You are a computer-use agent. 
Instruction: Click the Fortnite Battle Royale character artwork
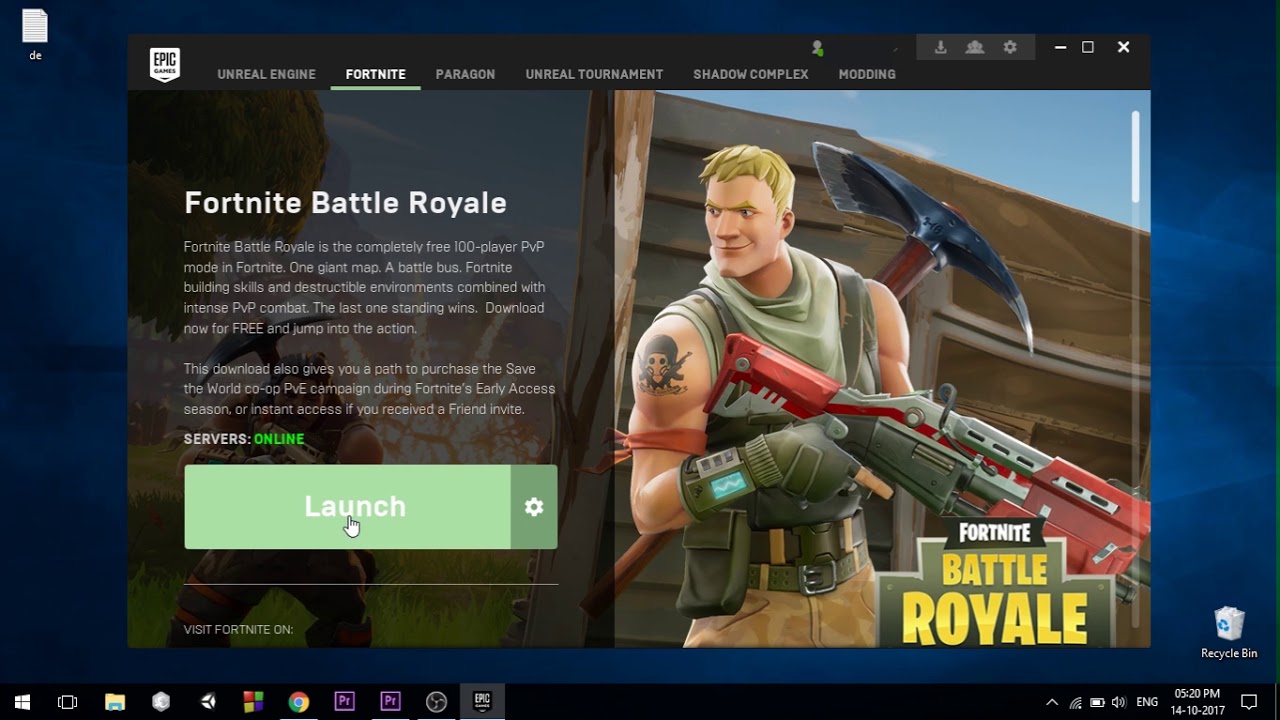click(x=882, y=369)
